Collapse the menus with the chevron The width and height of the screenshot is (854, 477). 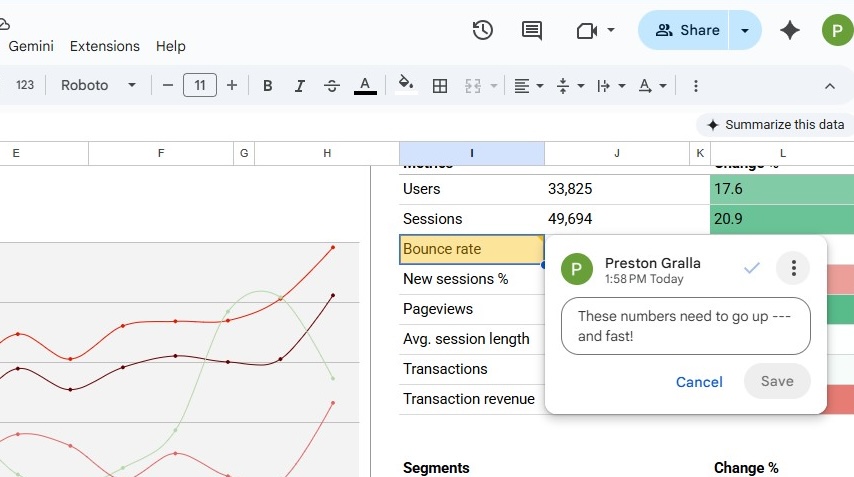coord(829,86)
